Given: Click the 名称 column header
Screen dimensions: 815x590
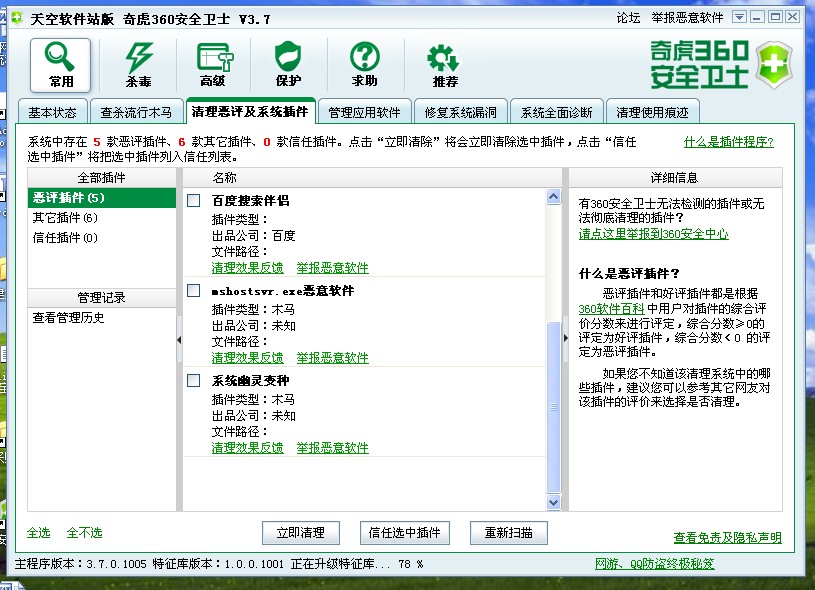Looking at the screenshot, I should 372,178.
